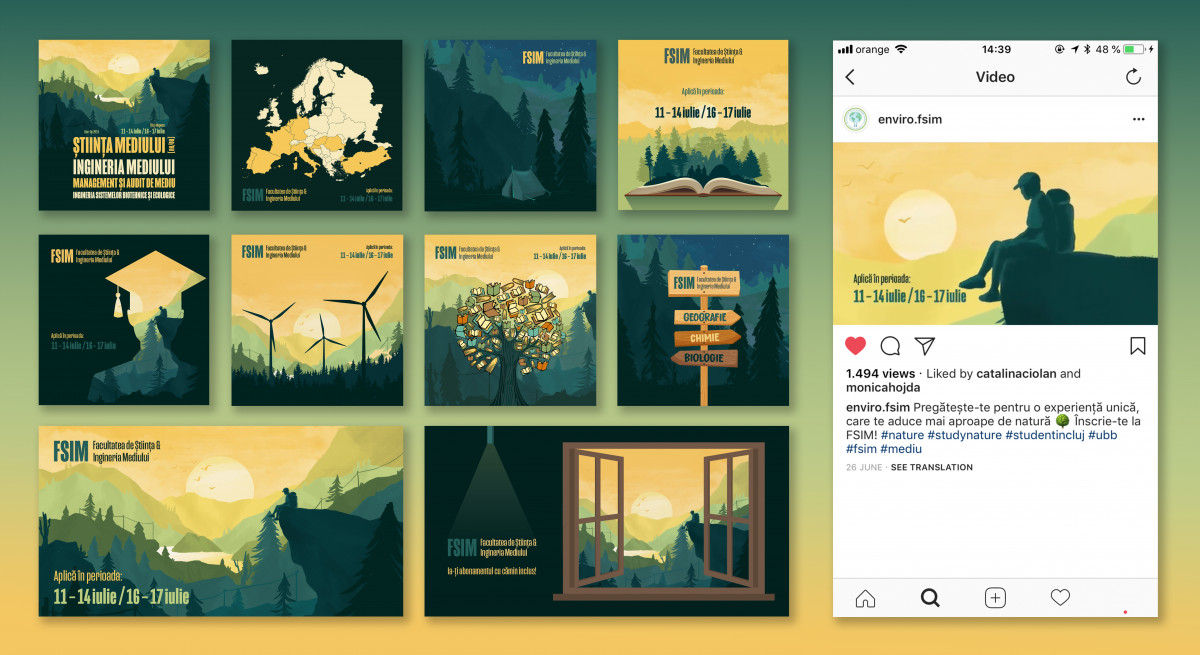Share post with paper plane icon
Screen dimensions: 1200x655
pyautogui.click(x=925, y=346)
